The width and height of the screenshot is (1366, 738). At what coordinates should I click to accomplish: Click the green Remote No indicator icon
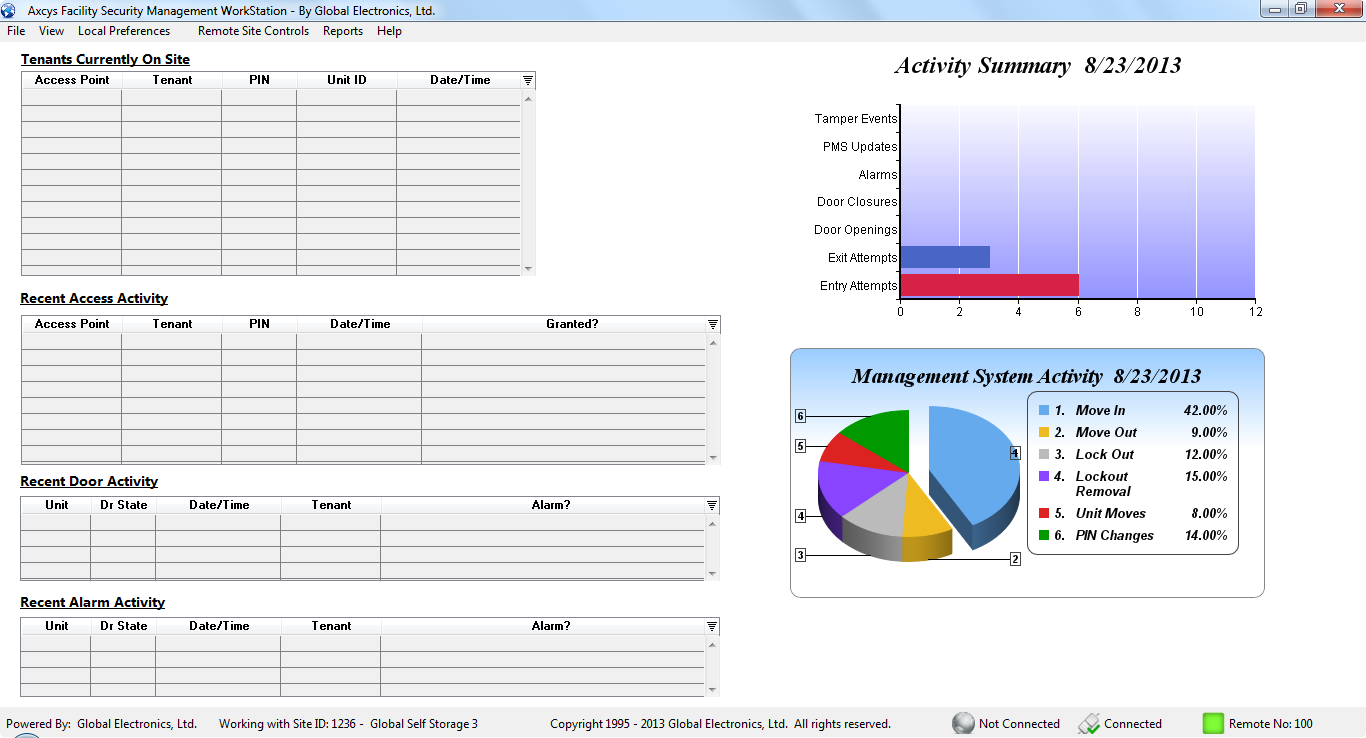point(1213,723)
